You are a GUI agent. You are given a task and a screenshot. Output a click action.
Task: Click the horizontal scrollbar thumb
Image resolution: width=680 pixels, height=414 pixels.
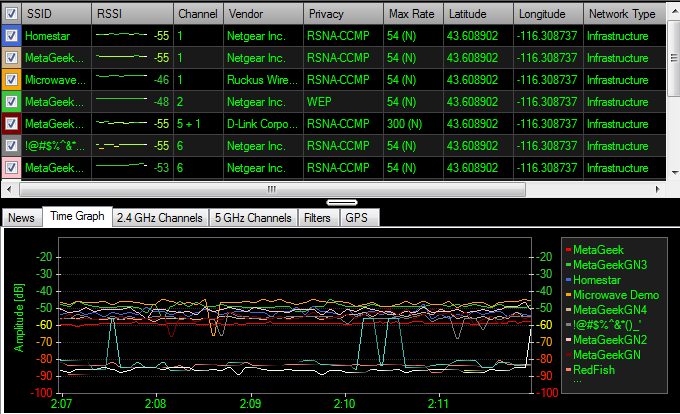[x=272, y=189]
